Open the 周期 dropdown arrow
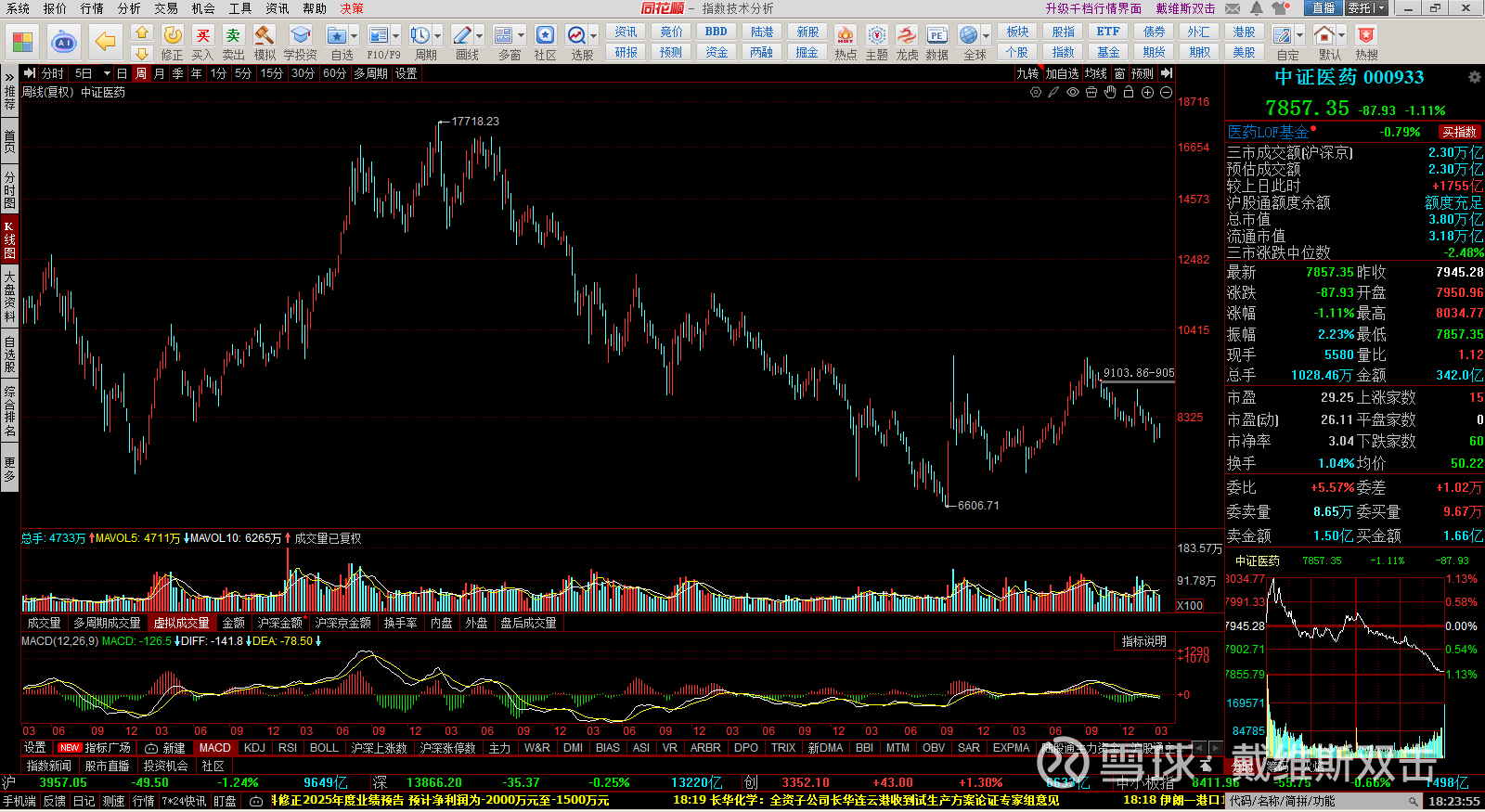 coord(437,36)
